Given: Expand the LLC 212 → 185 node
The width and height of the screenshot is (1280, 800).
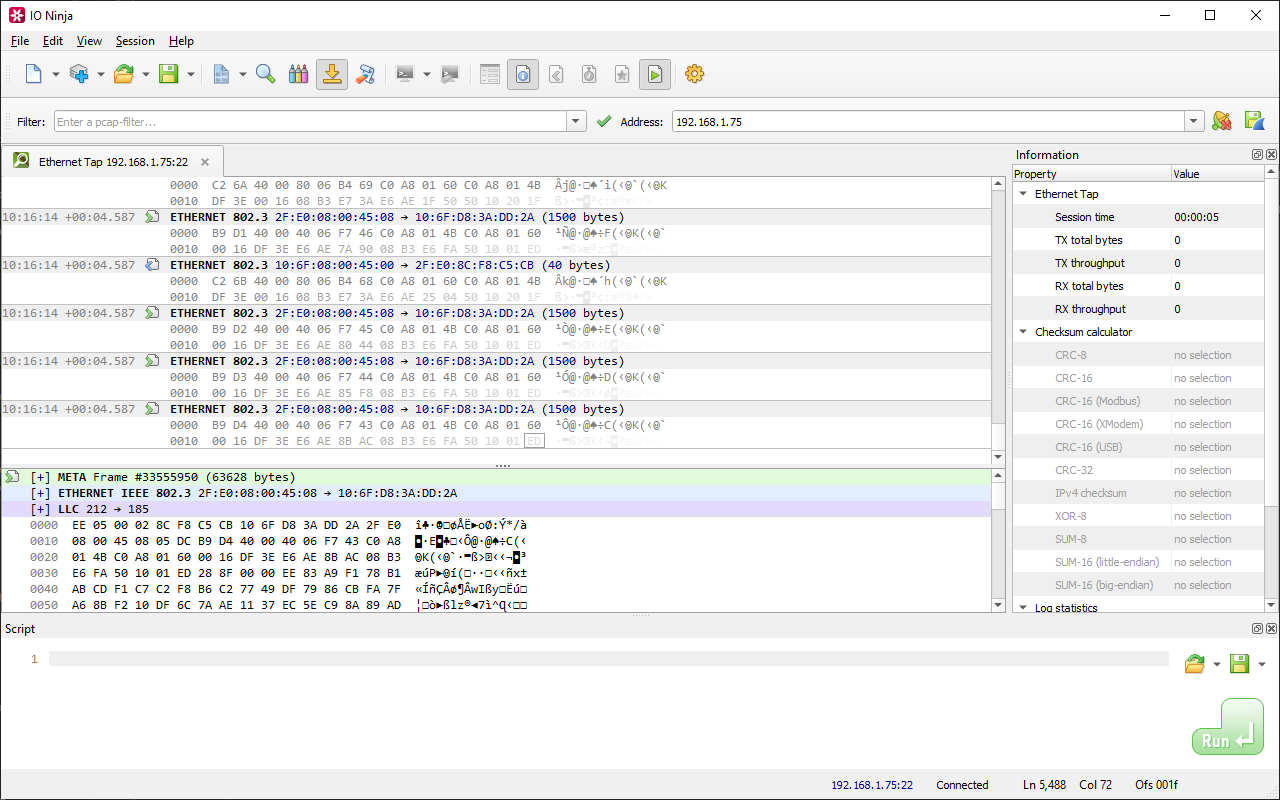Looking at the screenshot, I should tap(41, 509).
